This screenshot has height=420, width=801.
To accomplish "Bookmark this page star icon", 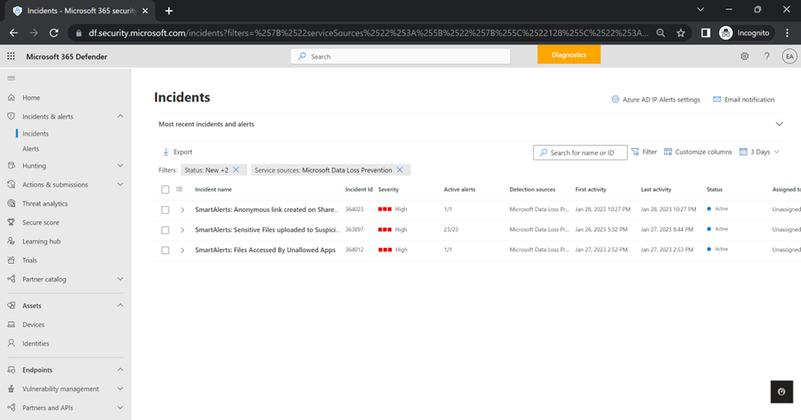I will (680, 33).
